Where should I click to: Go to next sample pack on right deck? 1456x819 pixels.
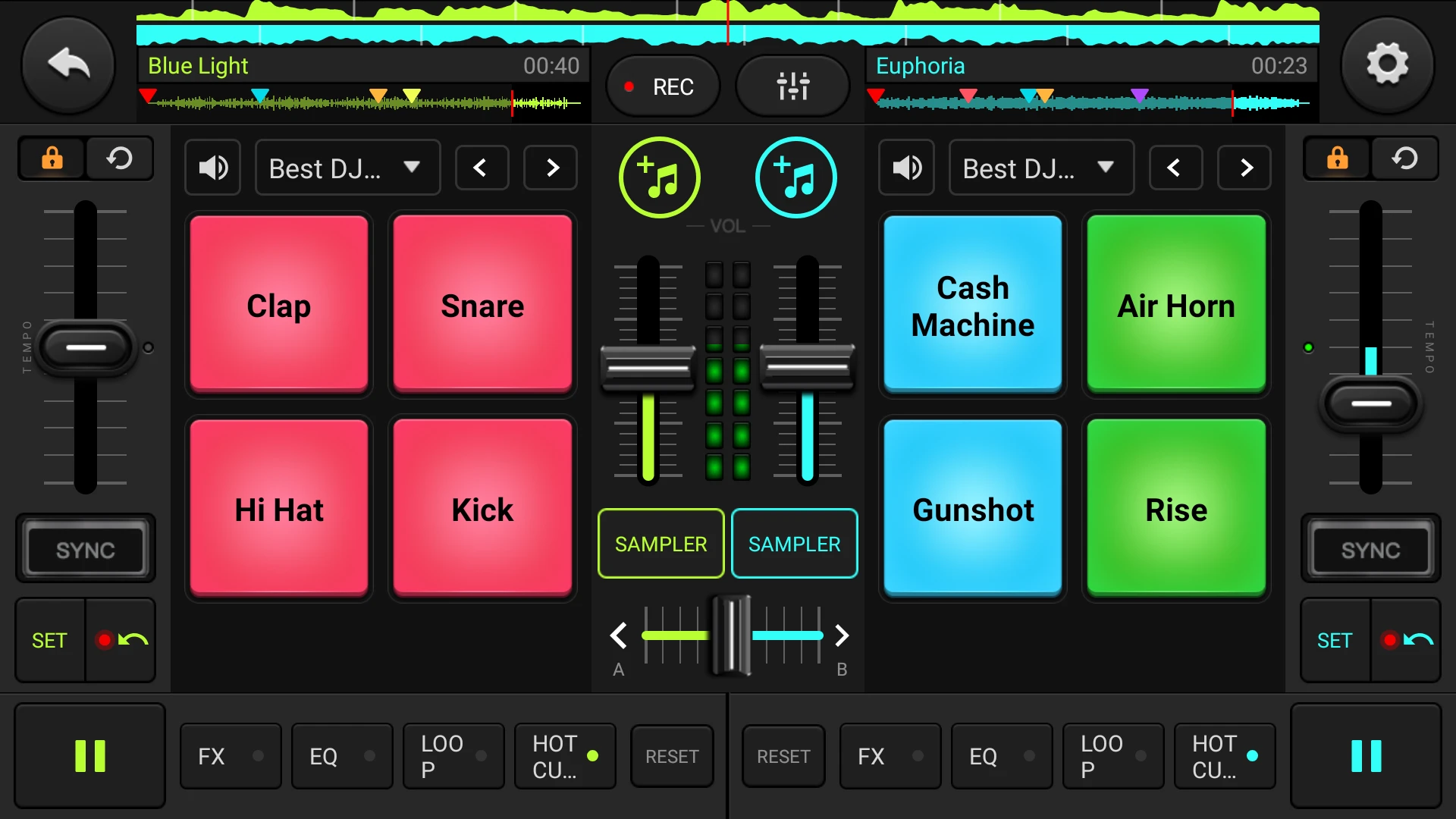pyautogui.click(x=1245, y=168)
